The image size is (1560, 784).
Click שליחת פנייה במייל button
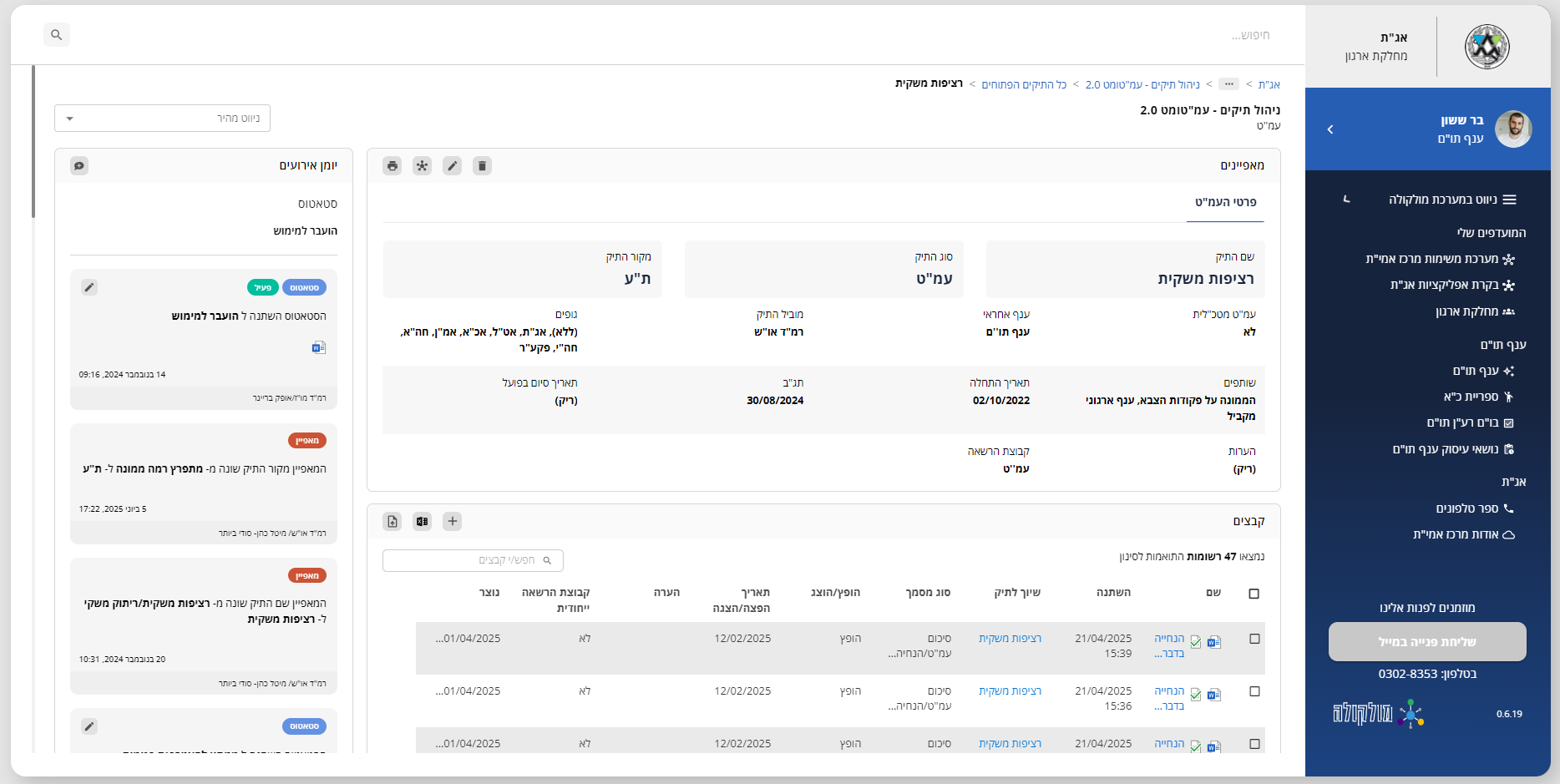tap(1427, 642)
